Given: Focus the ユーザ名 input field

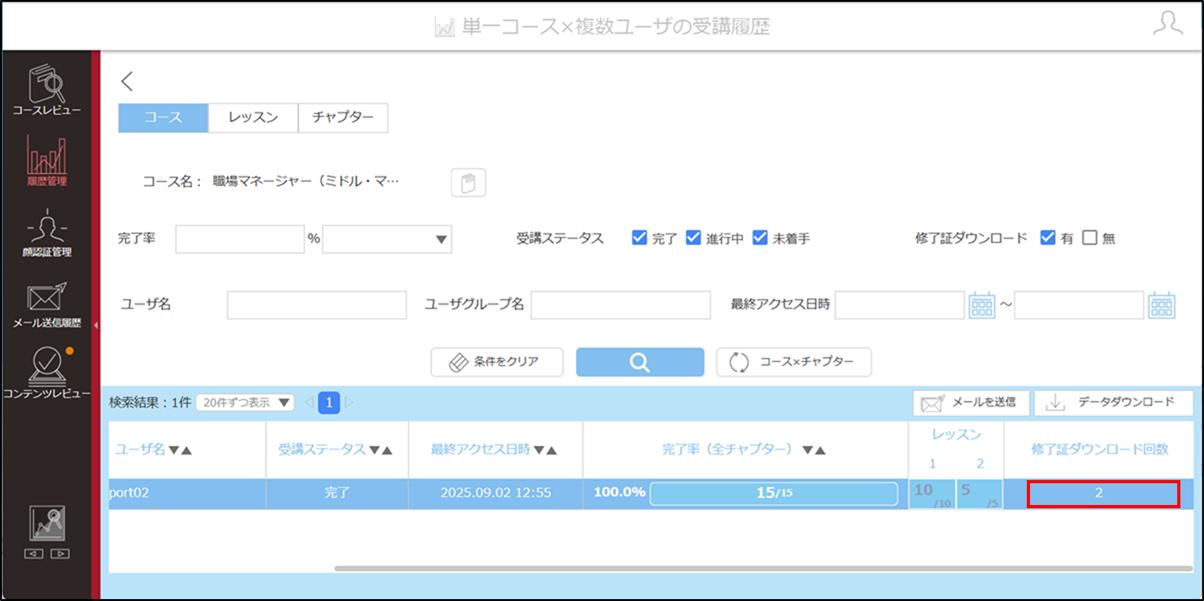Looking at the screenshot, I should point(317,305).
